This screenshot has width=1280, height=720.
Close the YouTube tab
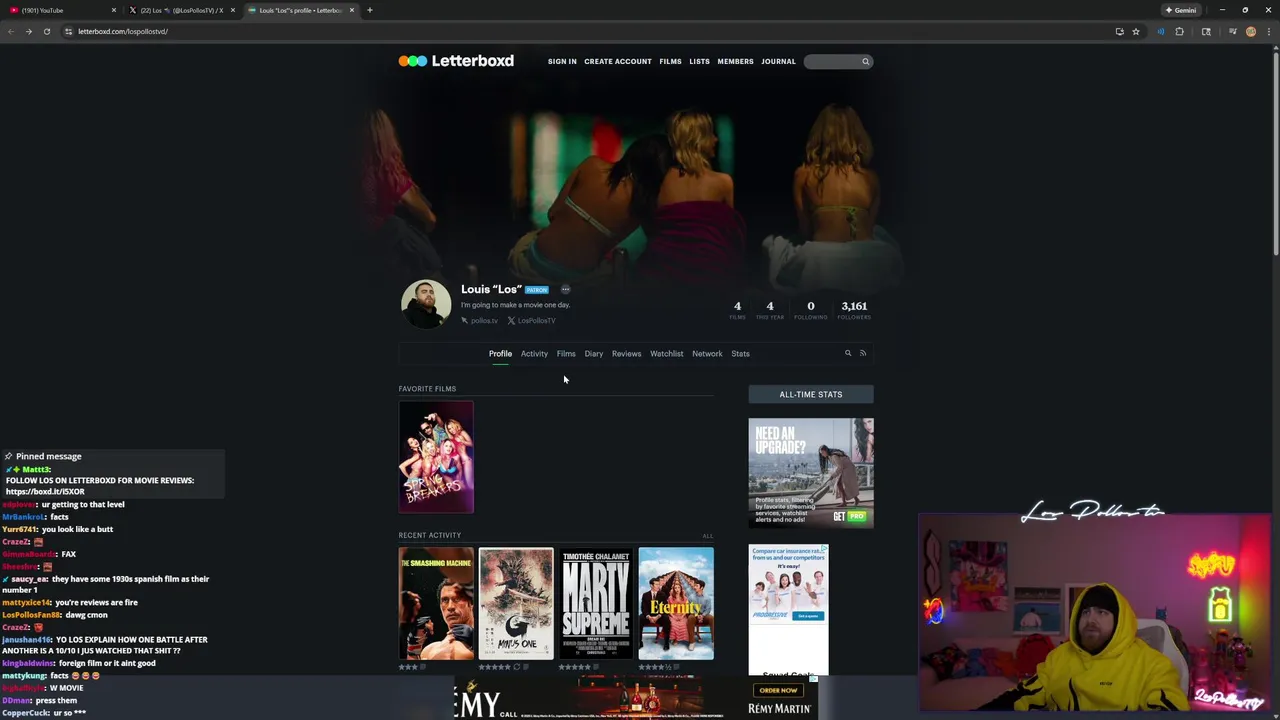click(x=113, y=10)
